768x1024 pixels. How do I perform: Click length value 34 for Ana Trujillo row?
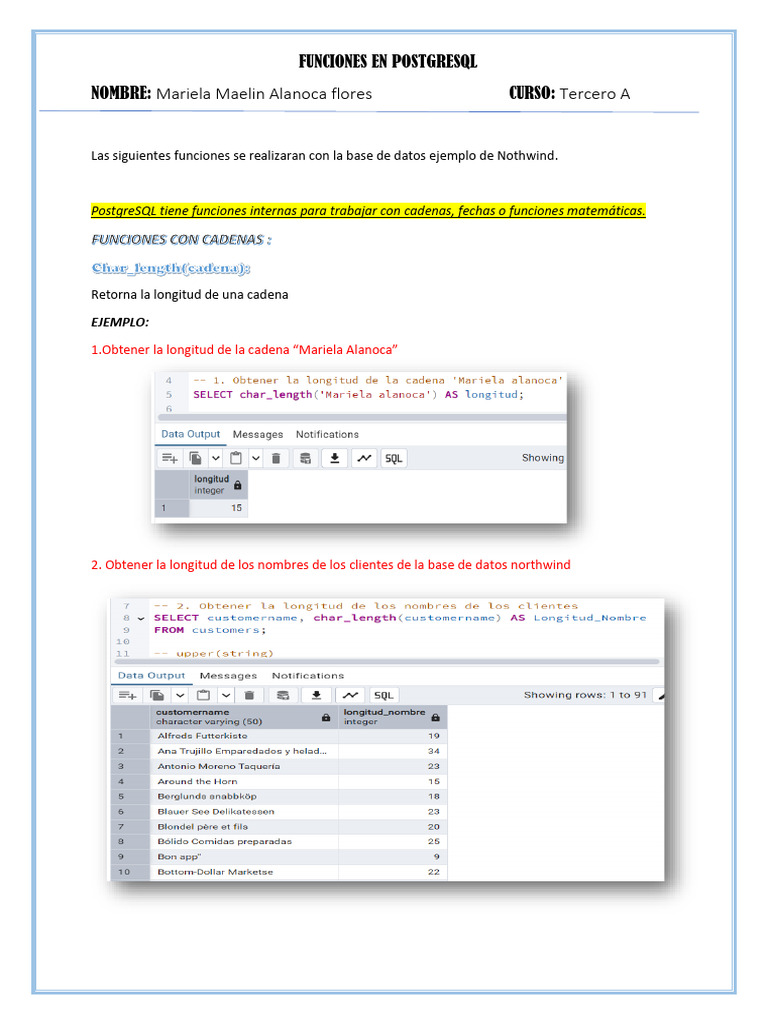393,752
